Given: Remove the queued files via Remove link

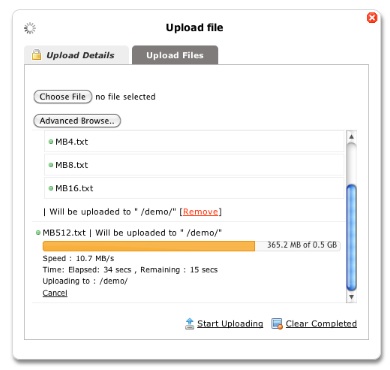Looking at the screenshot, I should (x=200, y=212).
